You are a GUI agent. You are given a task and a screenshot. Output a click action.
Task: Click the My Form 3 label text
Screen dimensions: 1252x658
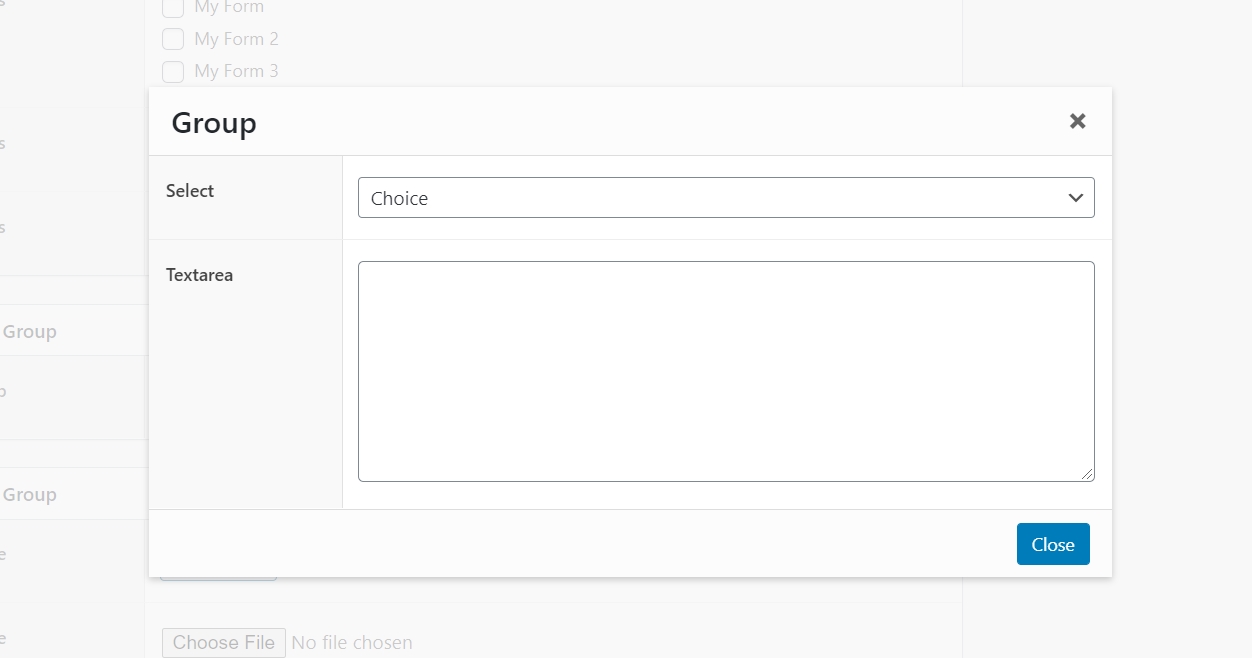coord(236,71)
